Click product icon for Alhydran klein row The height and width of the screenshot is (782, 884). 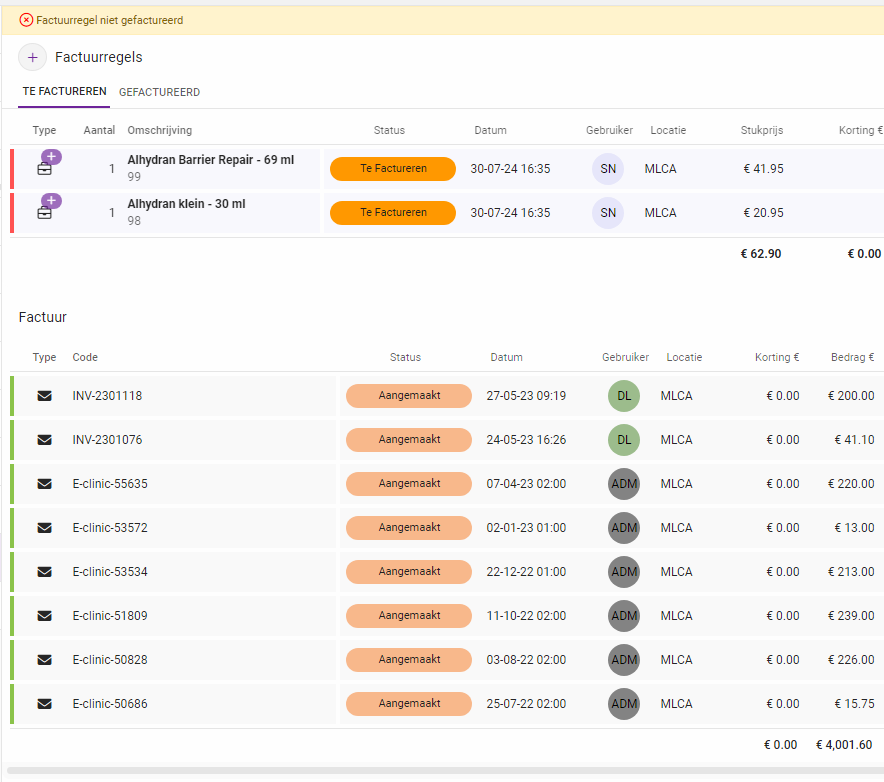tap(45, 212)
